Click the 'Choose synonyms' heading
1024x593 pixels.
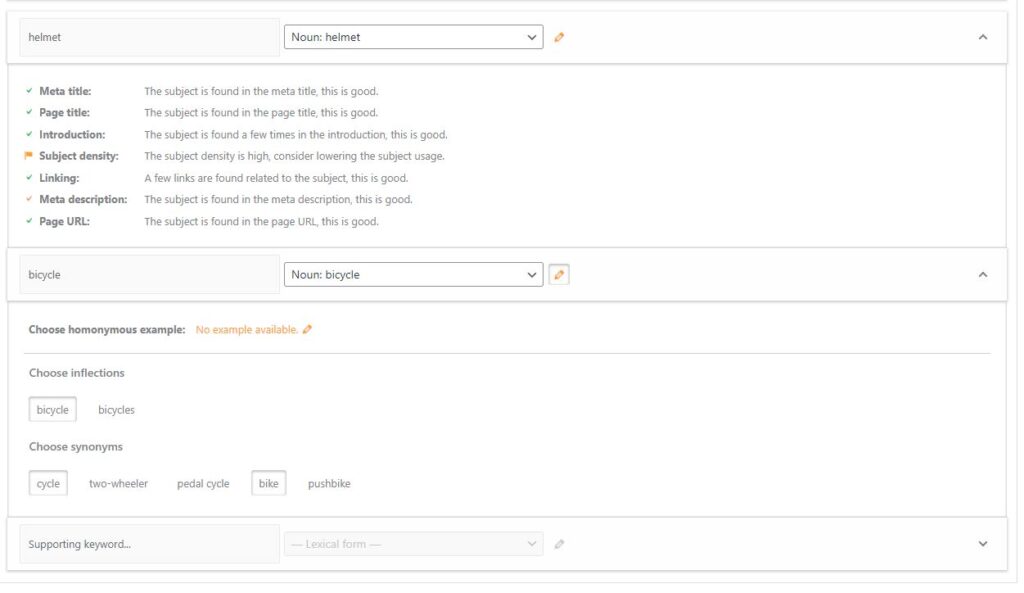[76, 447]
